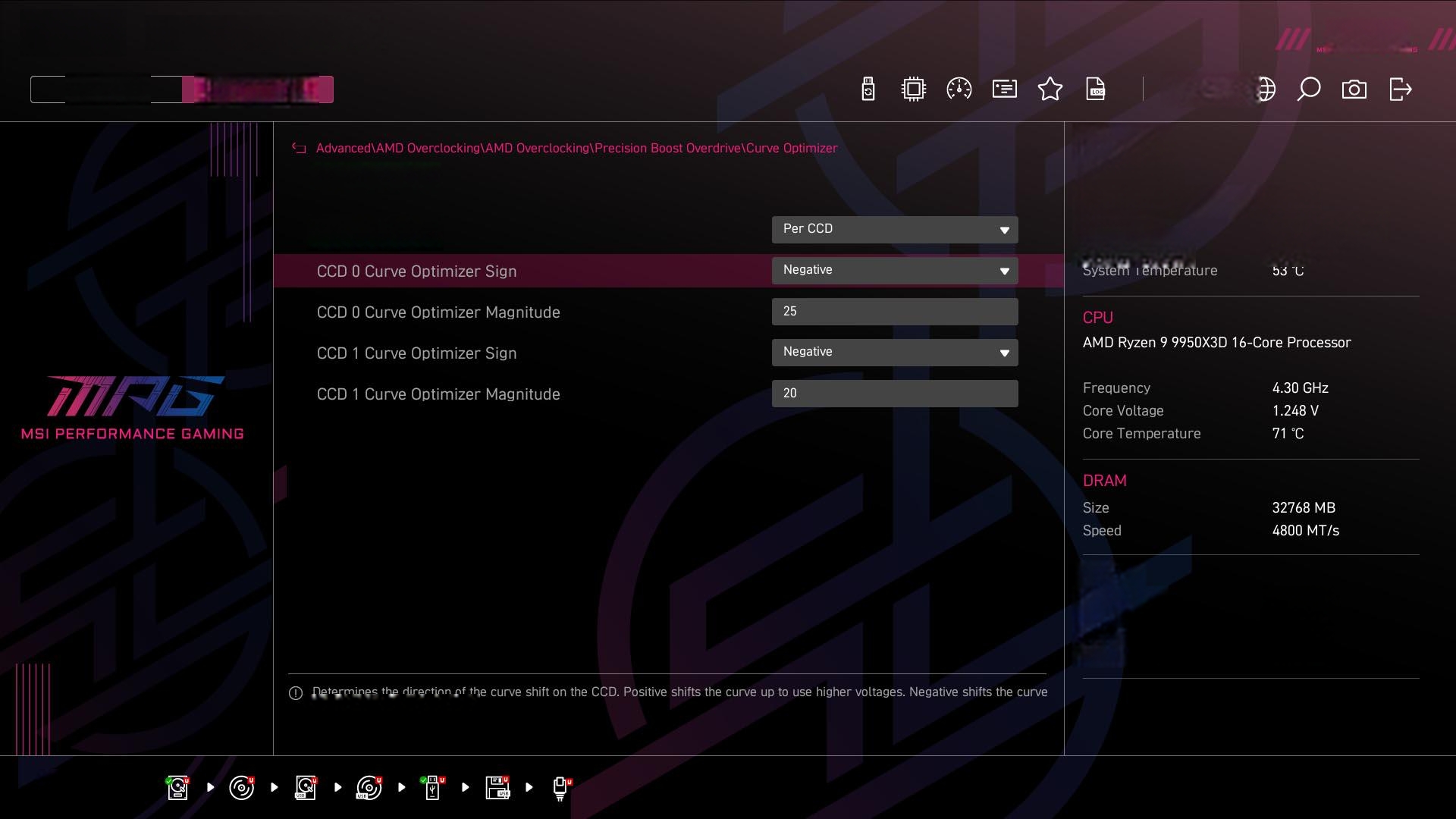
Task: Open the memory profile card icon
Action: click(1005, 89)
